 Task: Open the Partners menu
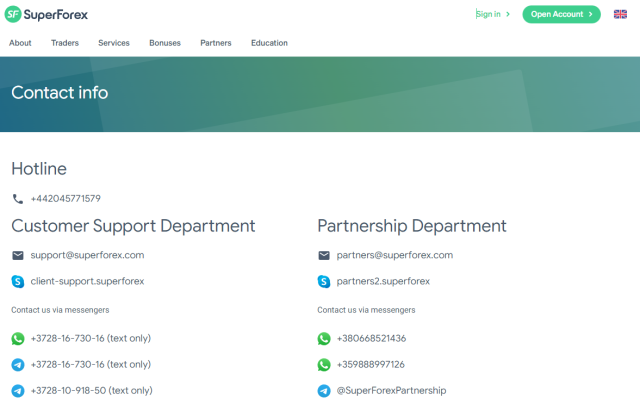coord(216,43)
